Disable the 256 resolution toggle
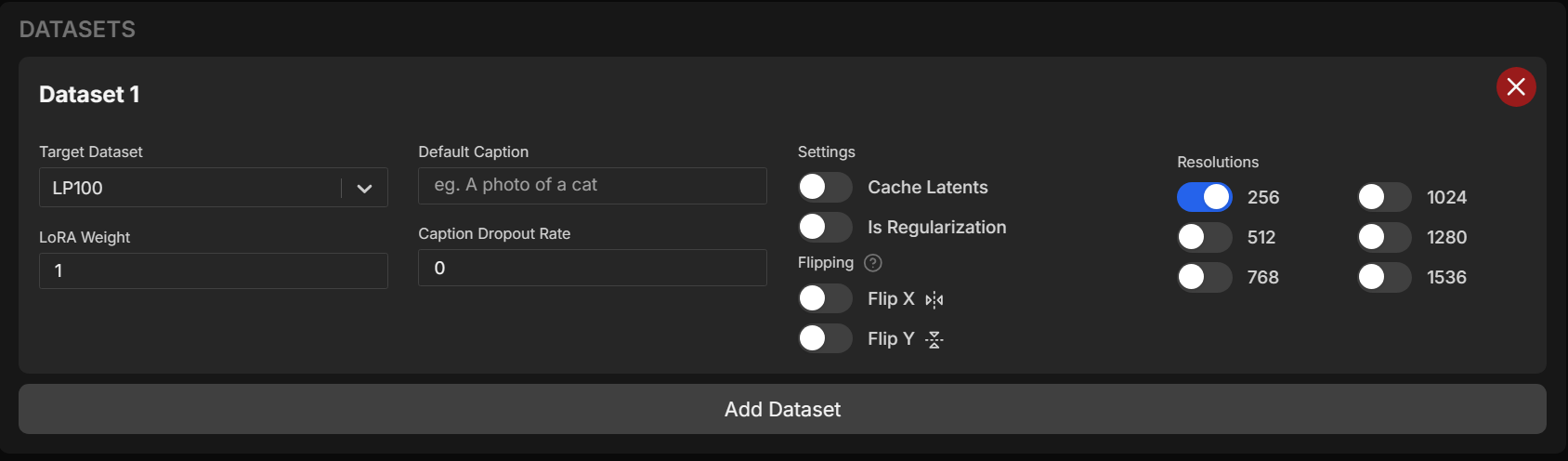The height and width of the screenshot is (461, 1568). 1204,197
